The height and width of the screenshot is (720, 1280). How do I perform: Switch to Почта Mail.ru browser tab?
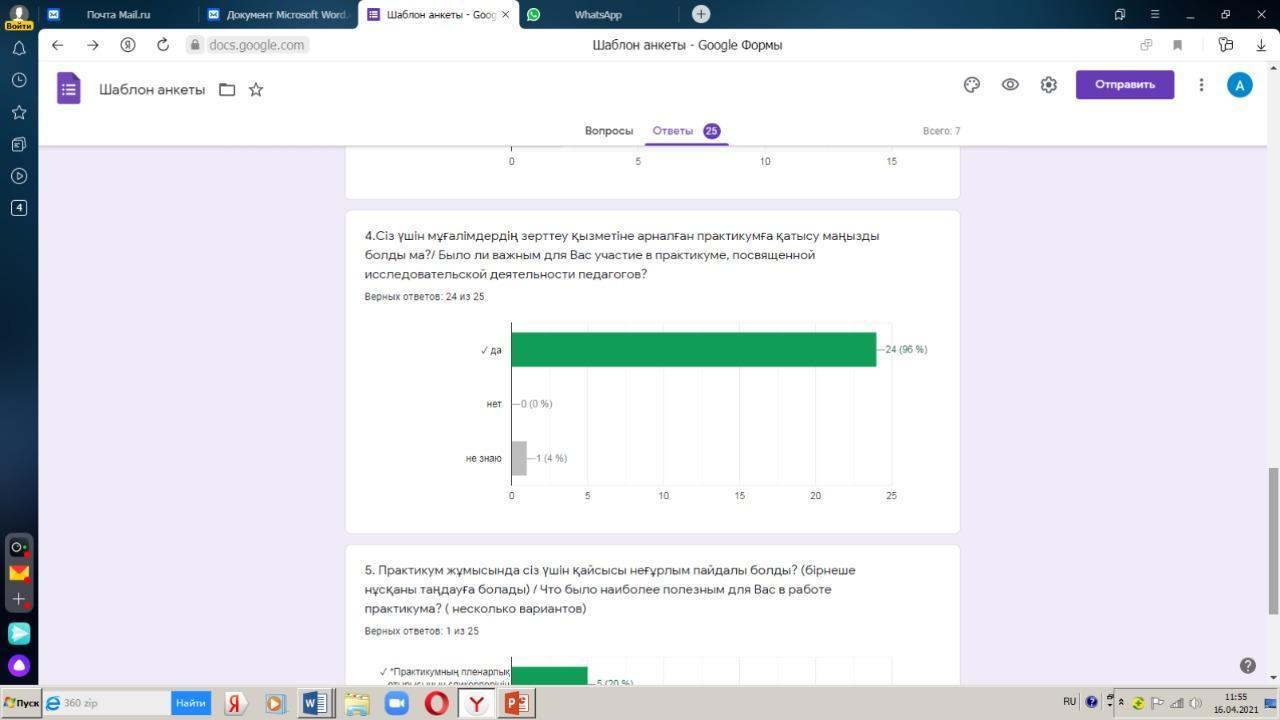(118, 14)
